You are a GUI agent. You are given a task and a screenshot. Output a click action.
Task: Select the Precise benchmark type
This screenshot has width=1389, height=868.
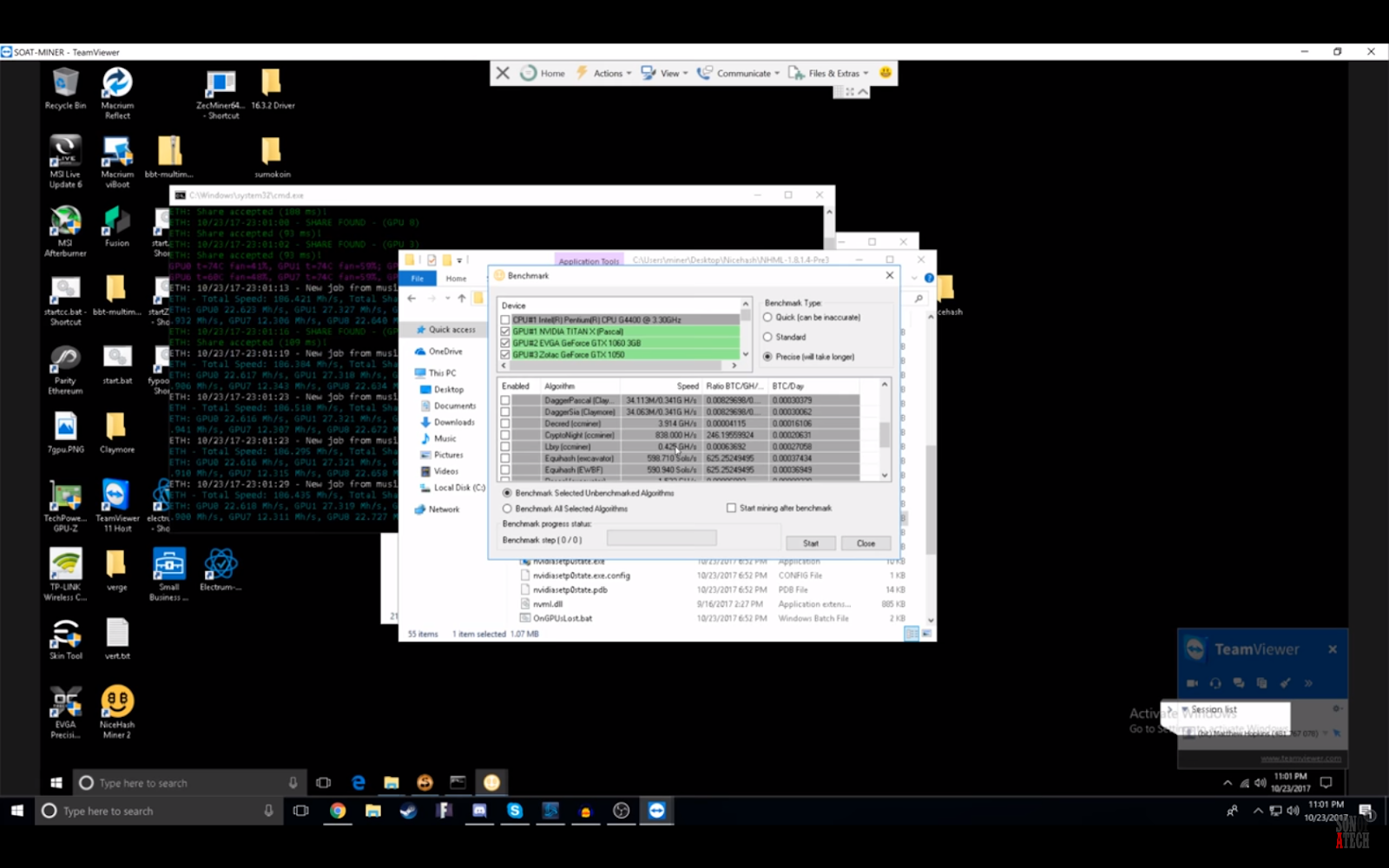tap(767, 357)
